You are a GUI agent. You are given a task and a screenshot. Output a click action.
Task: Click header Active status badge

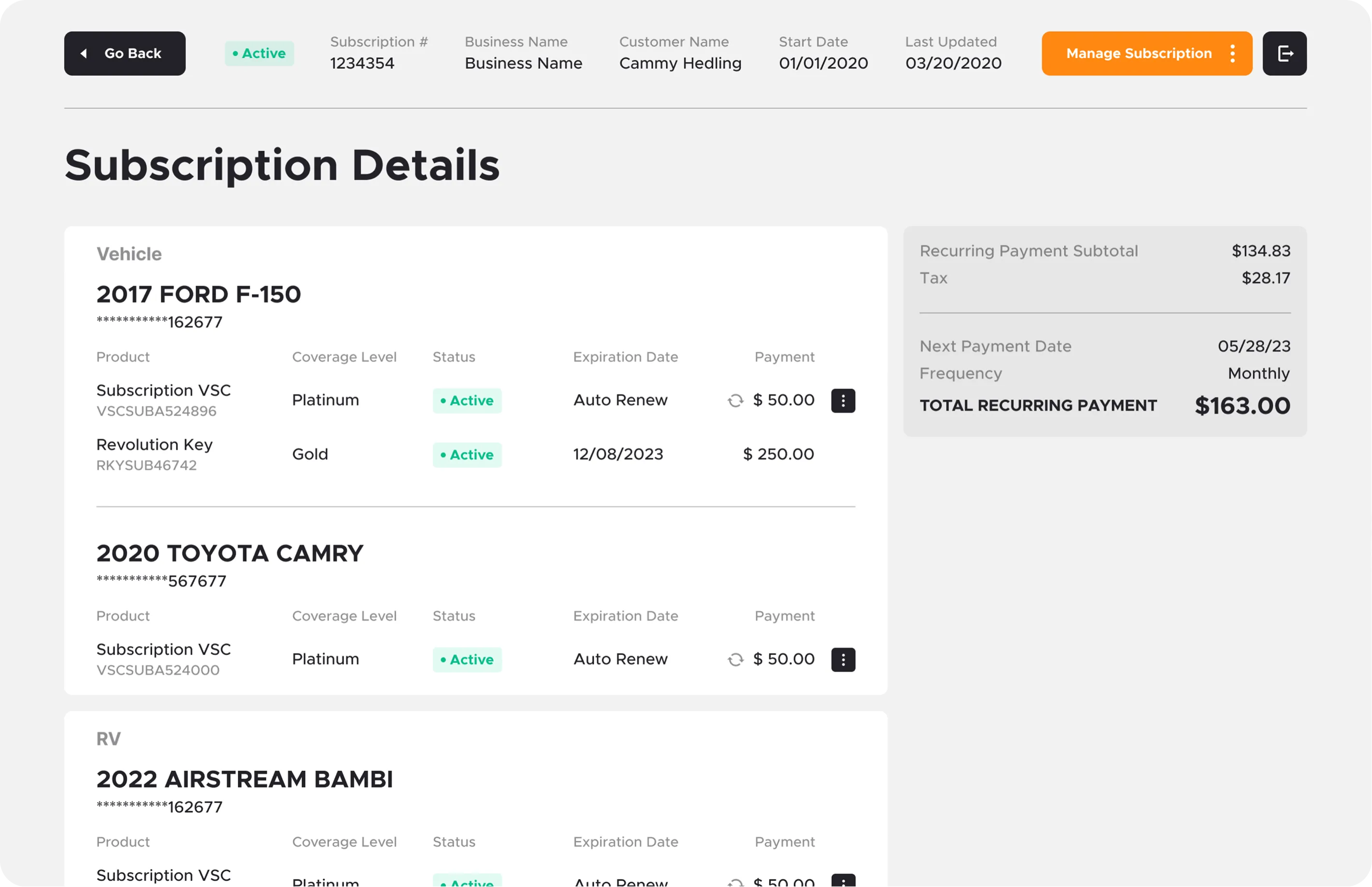click(x=259, y=54)
